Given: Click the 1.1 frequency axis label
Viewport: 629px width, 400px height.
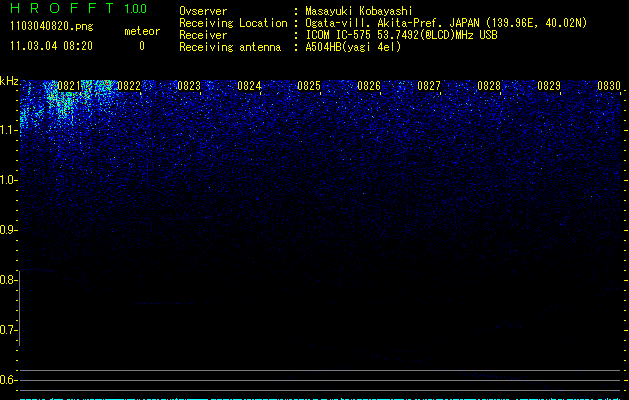Looking at the screenshot, I should pos(8,130).
